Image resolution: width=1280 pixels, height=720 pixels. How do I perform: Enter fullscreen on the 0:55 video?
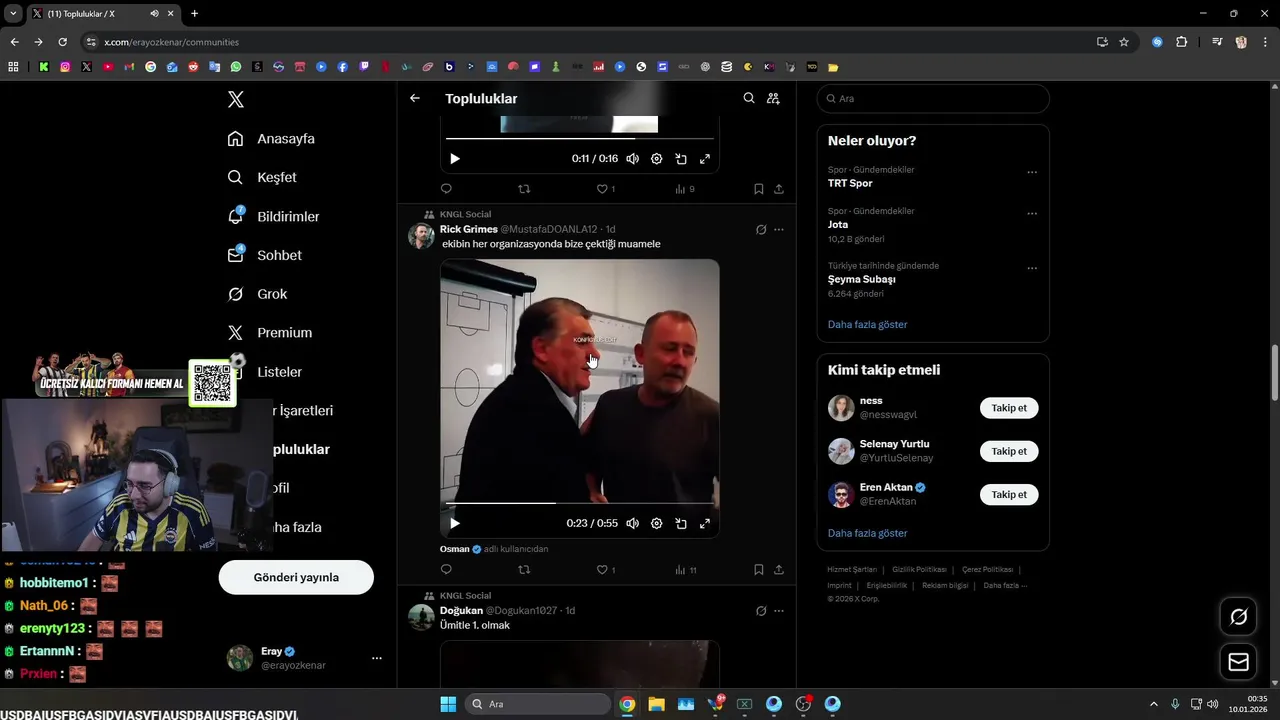[705, 523]
